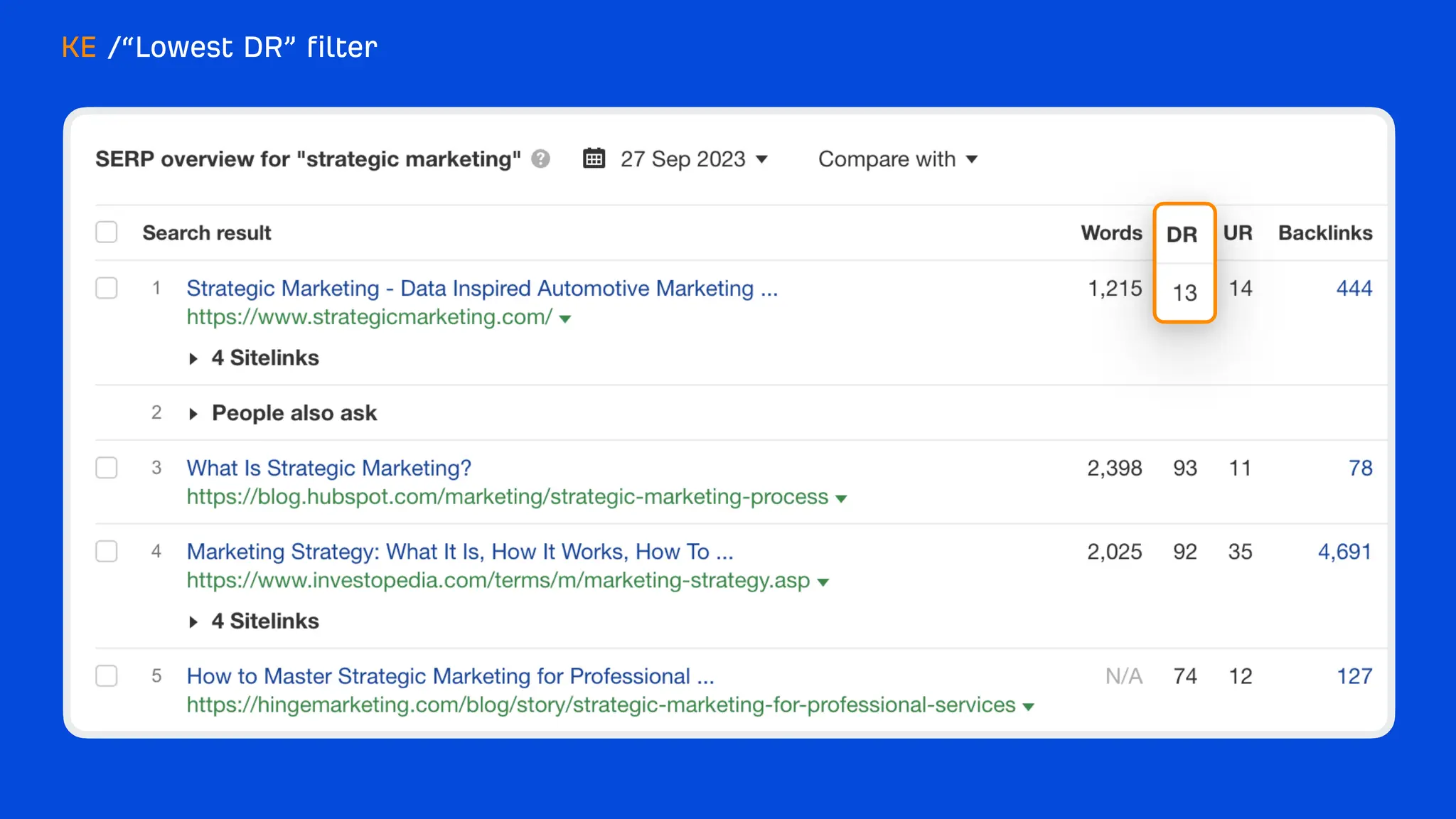Click the Words column header
Screen dimensions: 1456x819
coord(1111,232)
